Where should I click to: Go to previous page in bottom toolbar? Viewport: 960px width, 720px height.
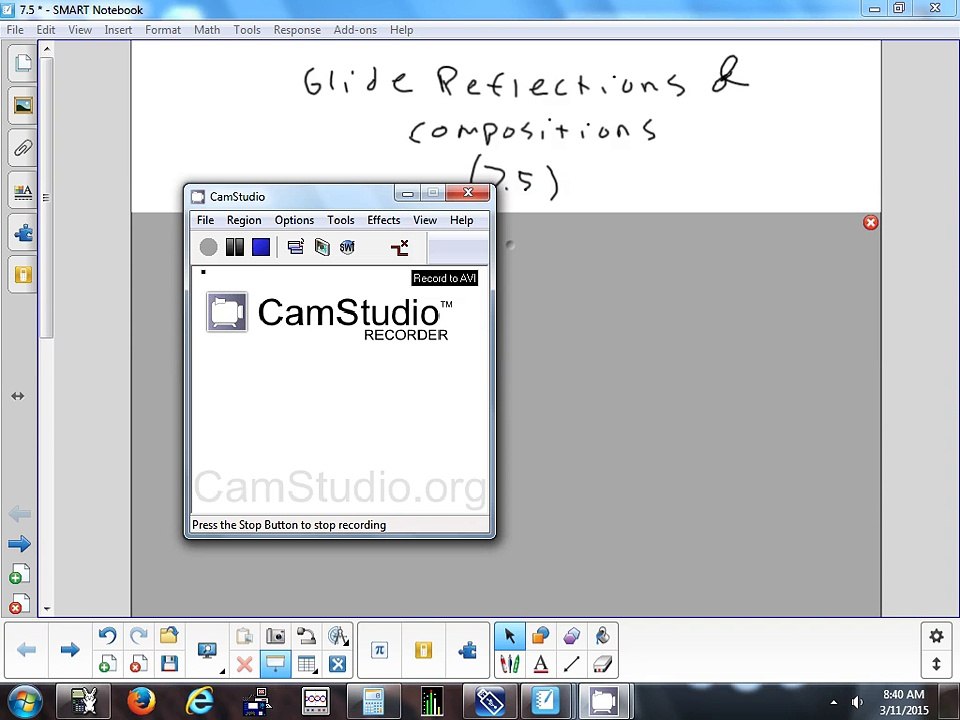pos(26,650)
